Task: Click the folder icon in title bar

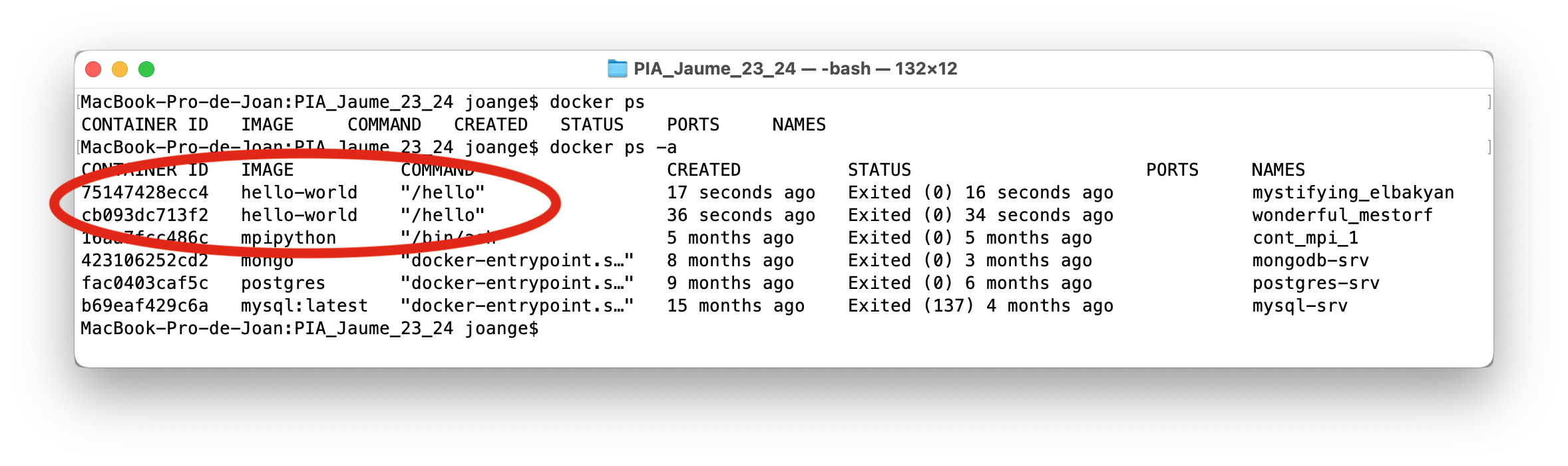Action: [616, 67]
